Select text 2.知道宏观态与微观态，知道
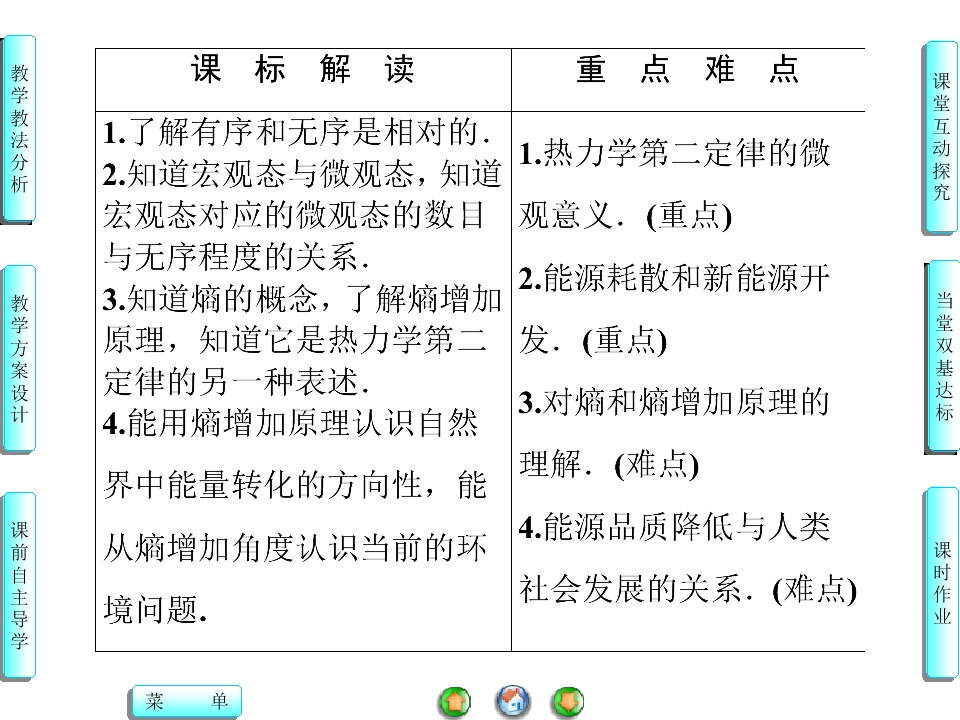Viewport: 960px width, 720px height. pyautogui.click(x=302, y=174)
